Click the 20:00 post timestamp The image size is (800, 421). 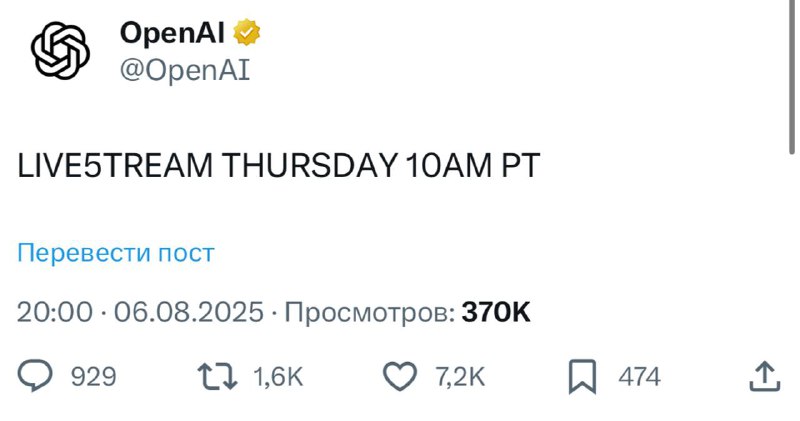click(55, 312)
